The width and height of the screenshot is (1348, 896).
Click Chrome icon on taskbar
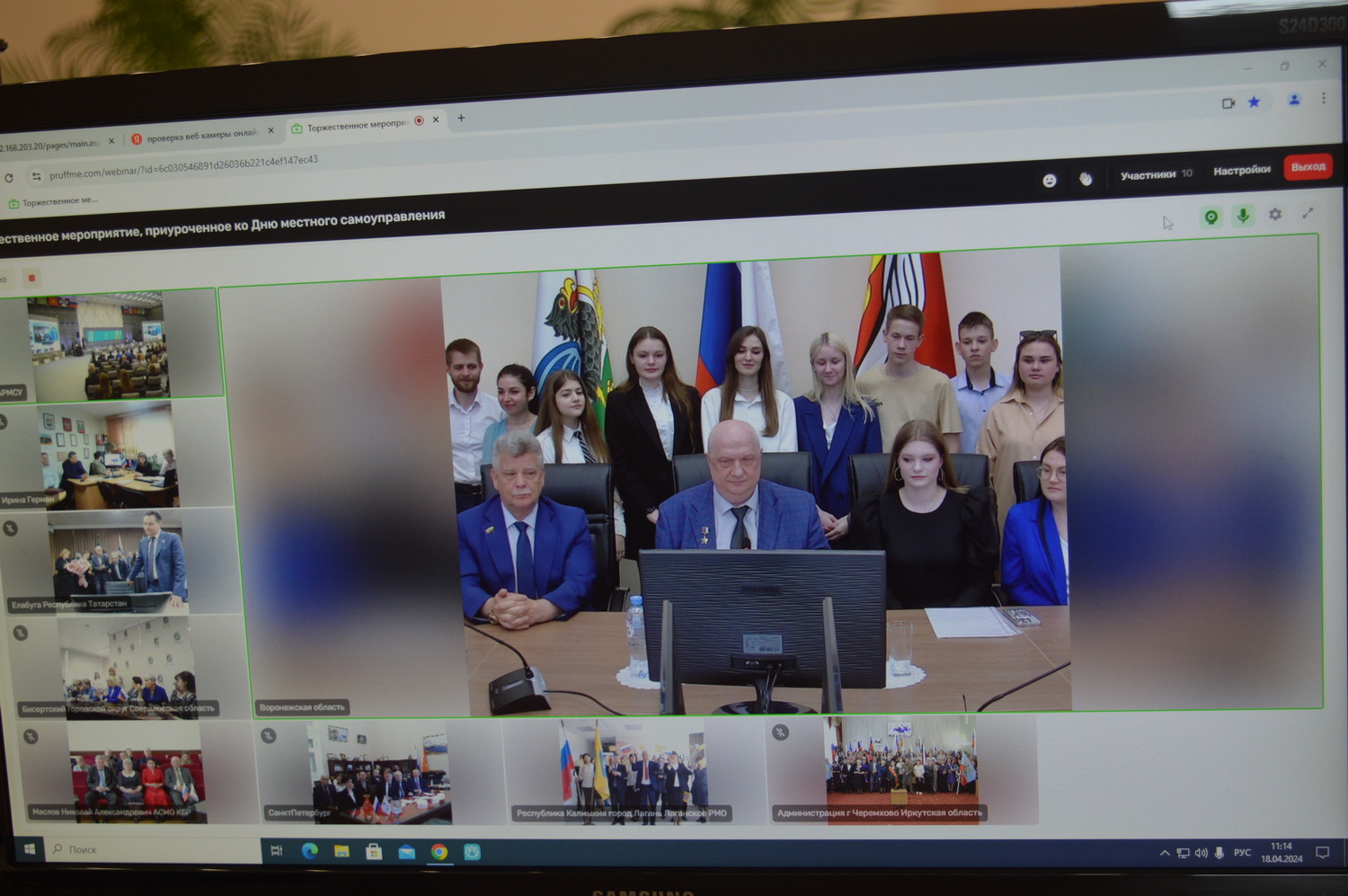coord(439,851)
